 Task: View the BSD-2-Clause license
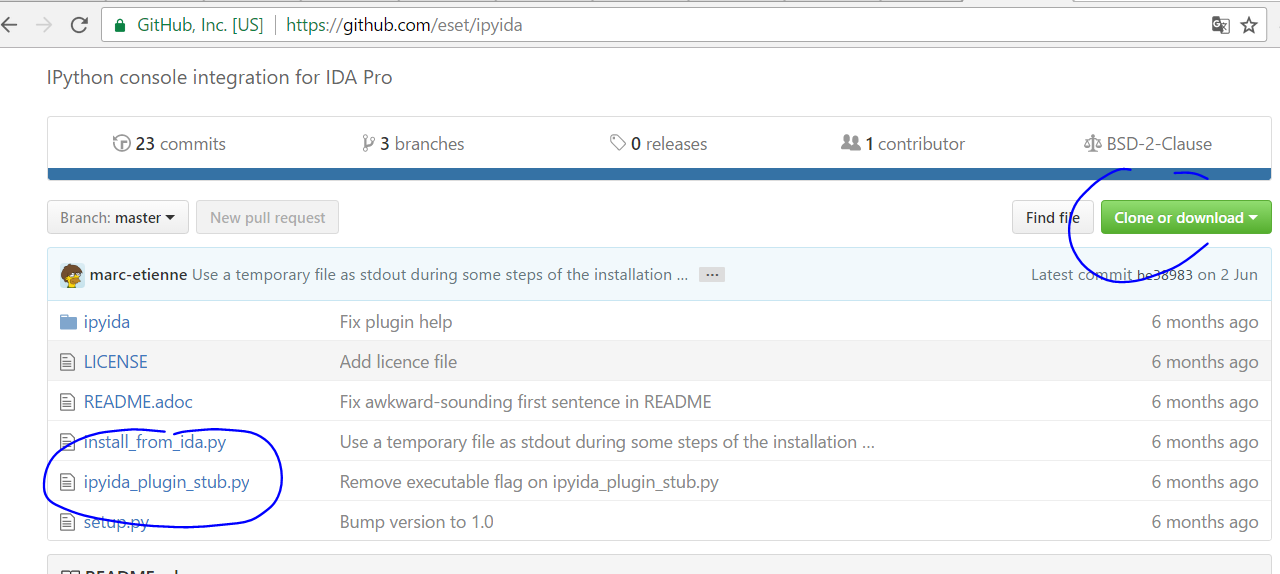coord(1148,144)
